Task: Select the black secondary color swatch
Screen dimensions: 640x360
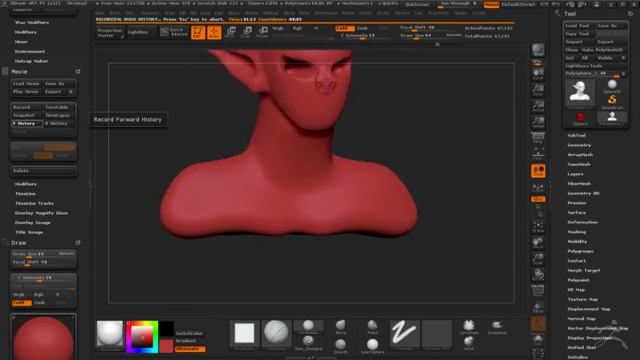Action: pyautogui.click(x=167, y=329)
